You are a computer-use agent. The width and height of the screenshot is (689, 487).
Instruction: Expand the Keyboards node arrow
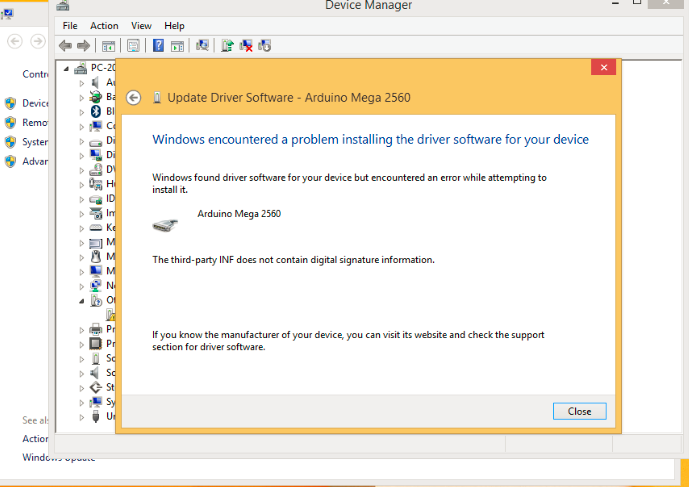pyautogui.click(x=82, y=228)
